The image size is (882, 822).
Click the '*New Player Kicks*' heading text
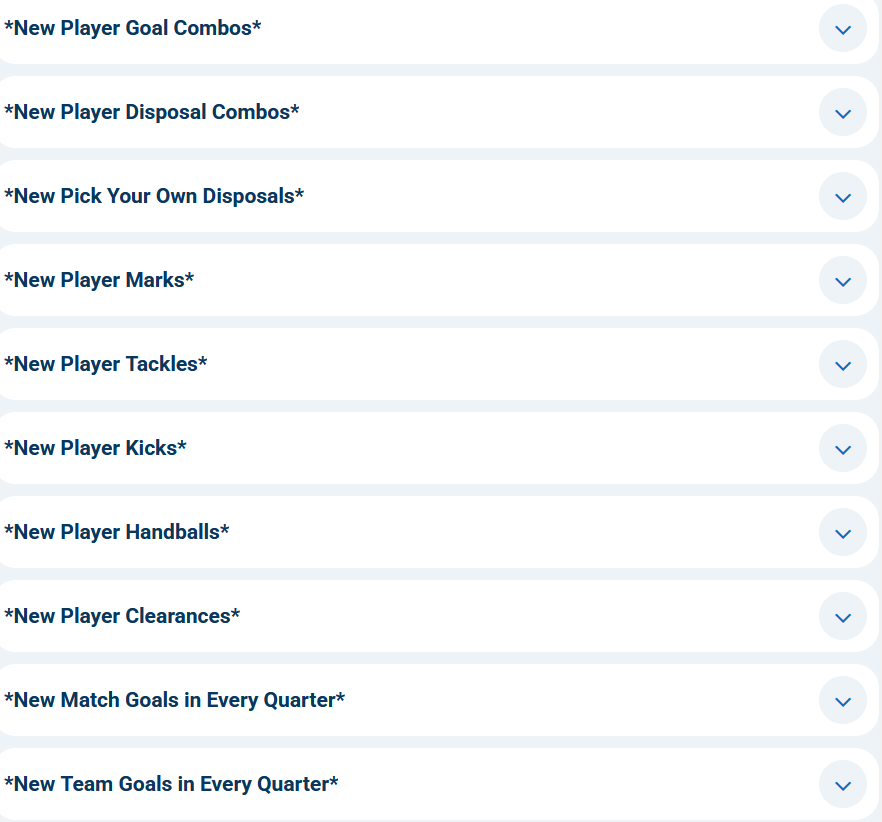pos(95,448)
